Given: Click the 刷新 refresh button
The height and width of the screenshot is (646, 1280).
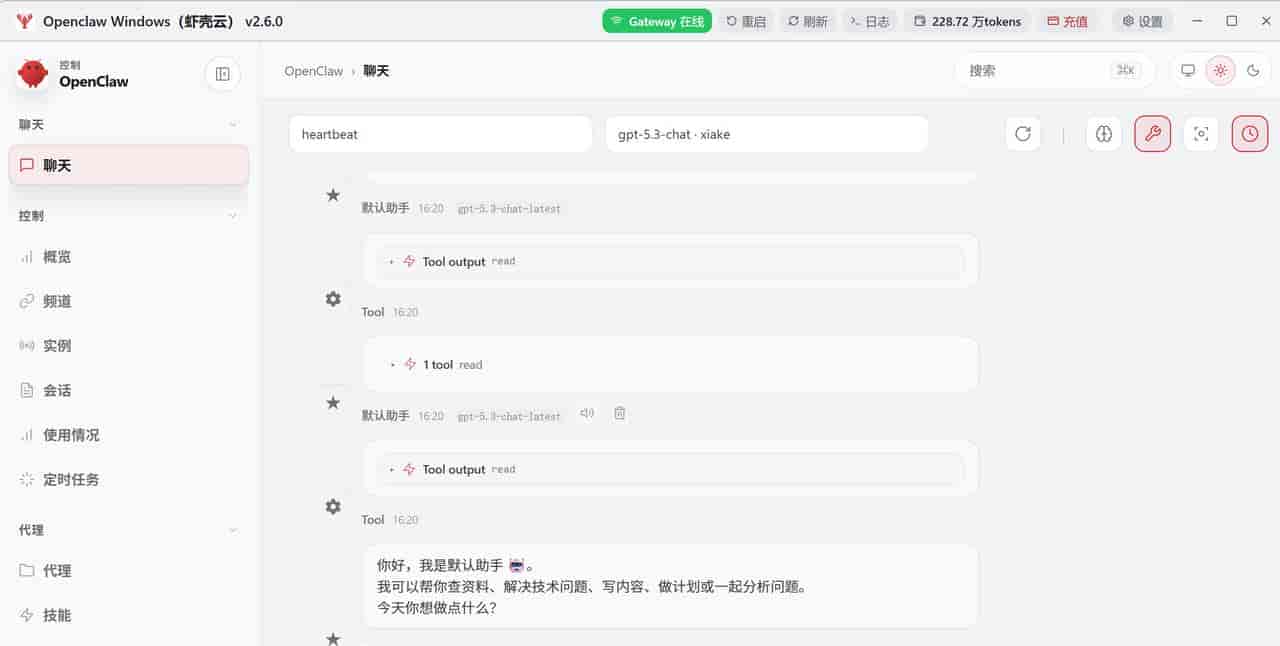Looking at the screenshot, I should [x=808, y=21].
